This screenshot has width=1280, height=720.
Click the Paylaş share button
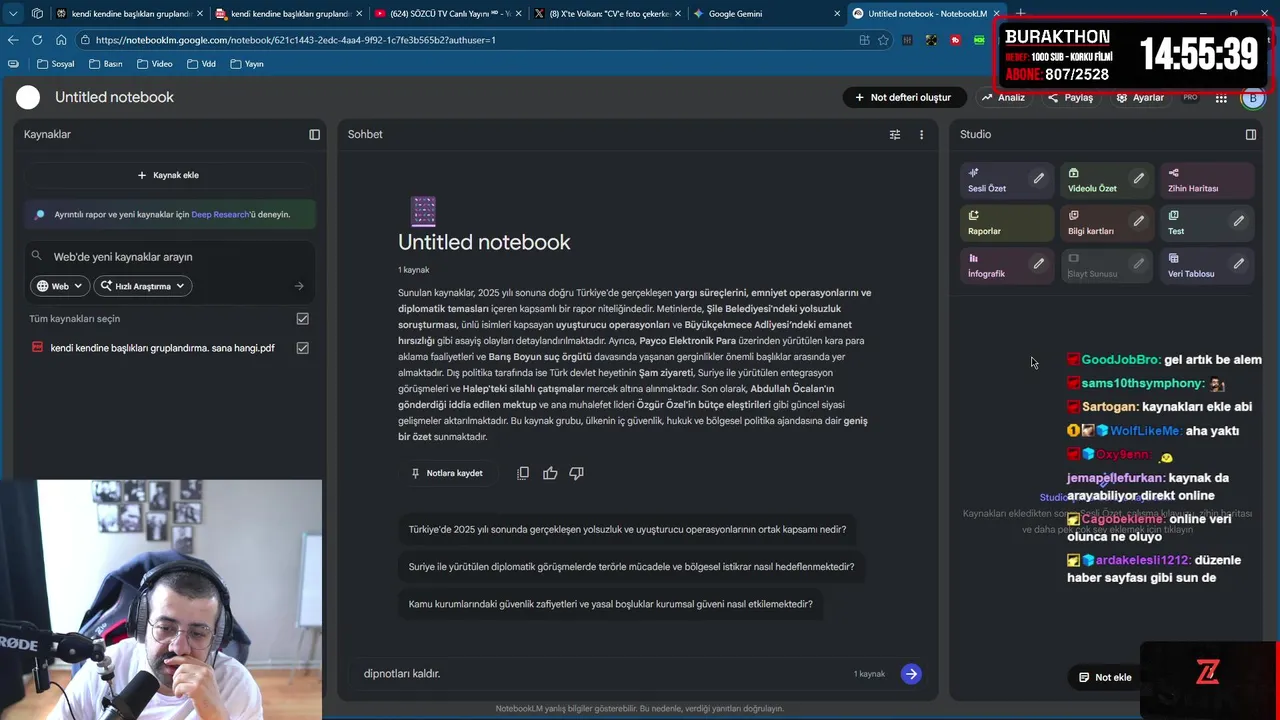pyautogui.click(x=1069, y=97)
